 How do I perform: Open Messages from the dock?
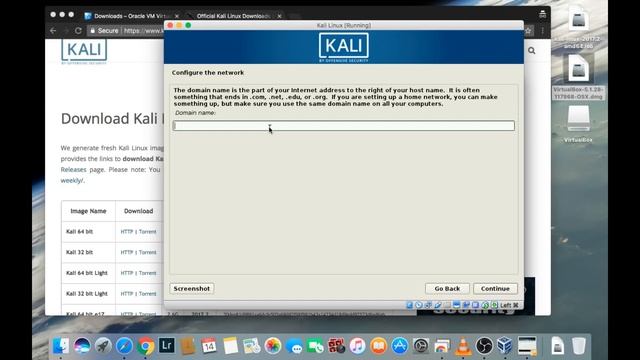click(294, 346)
